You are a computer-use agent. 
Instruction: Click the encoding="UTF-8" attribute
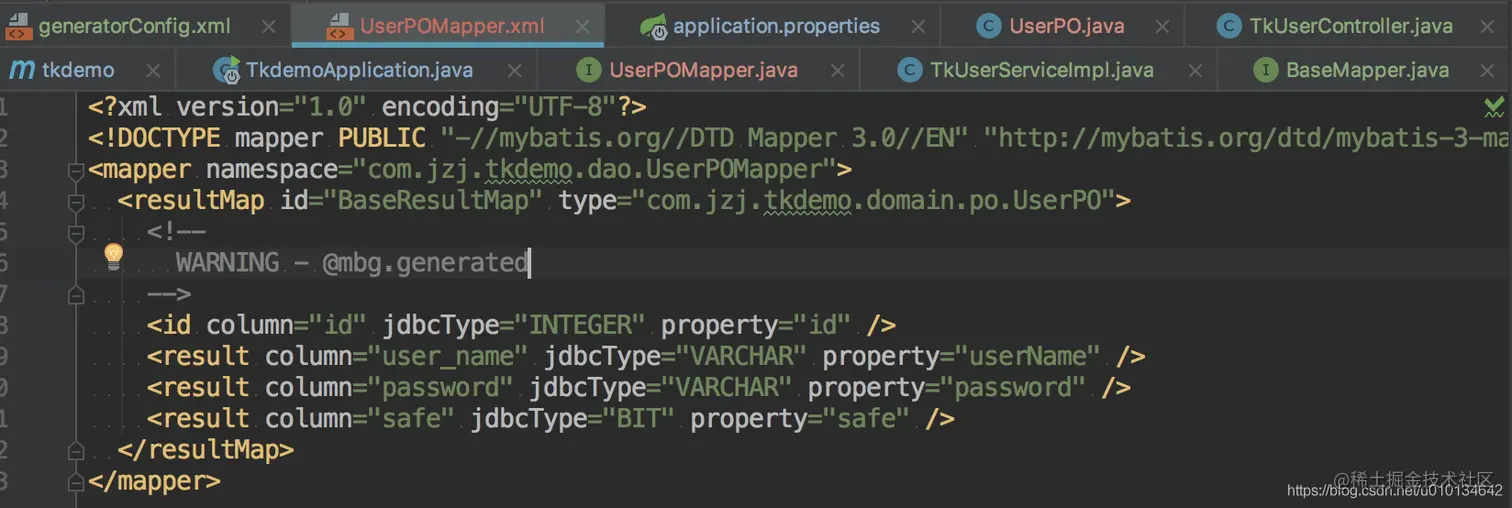click(x=500, y=107)
